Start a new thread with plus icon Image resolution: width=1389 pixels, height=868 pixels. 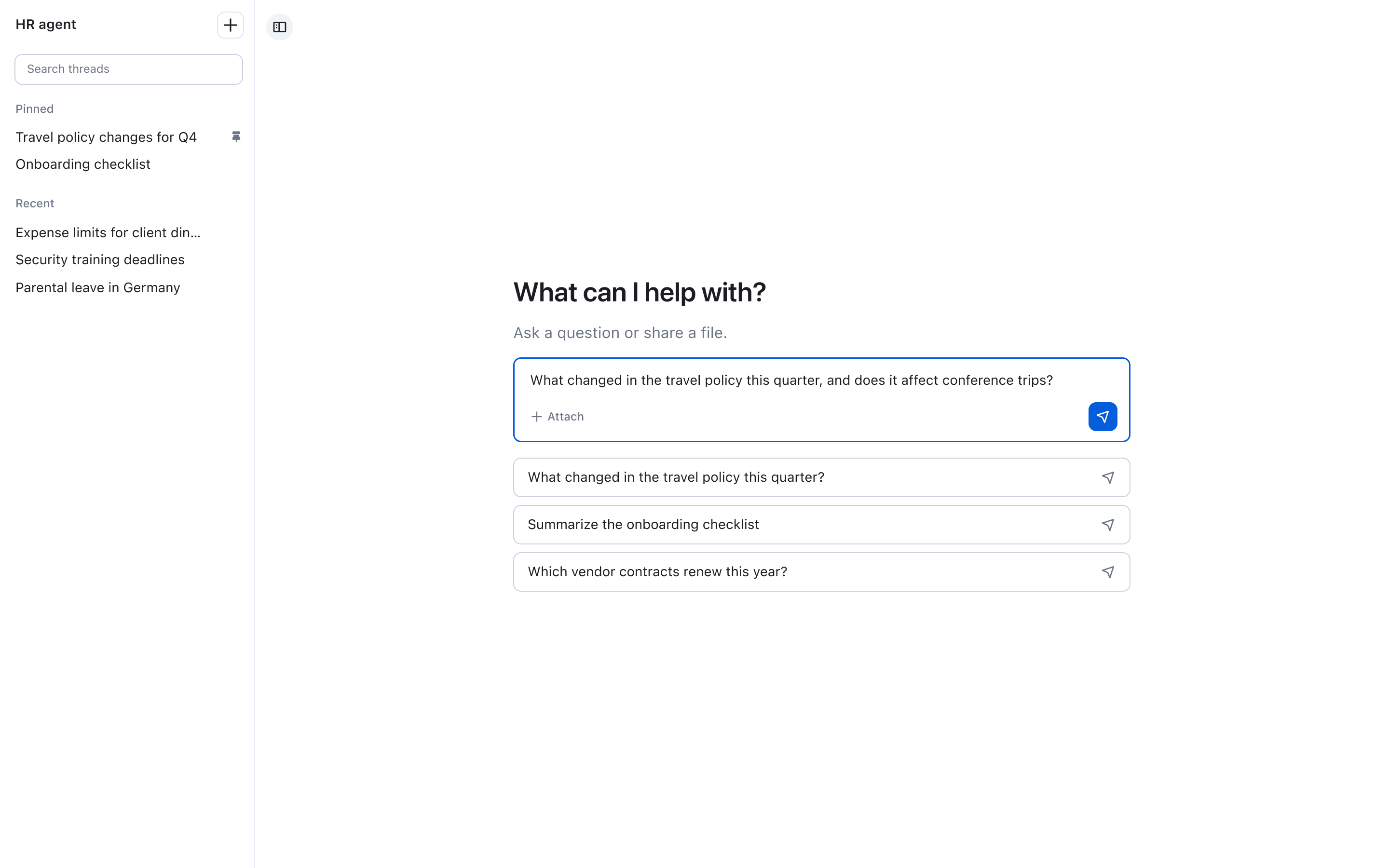click(x=230, y=25)
